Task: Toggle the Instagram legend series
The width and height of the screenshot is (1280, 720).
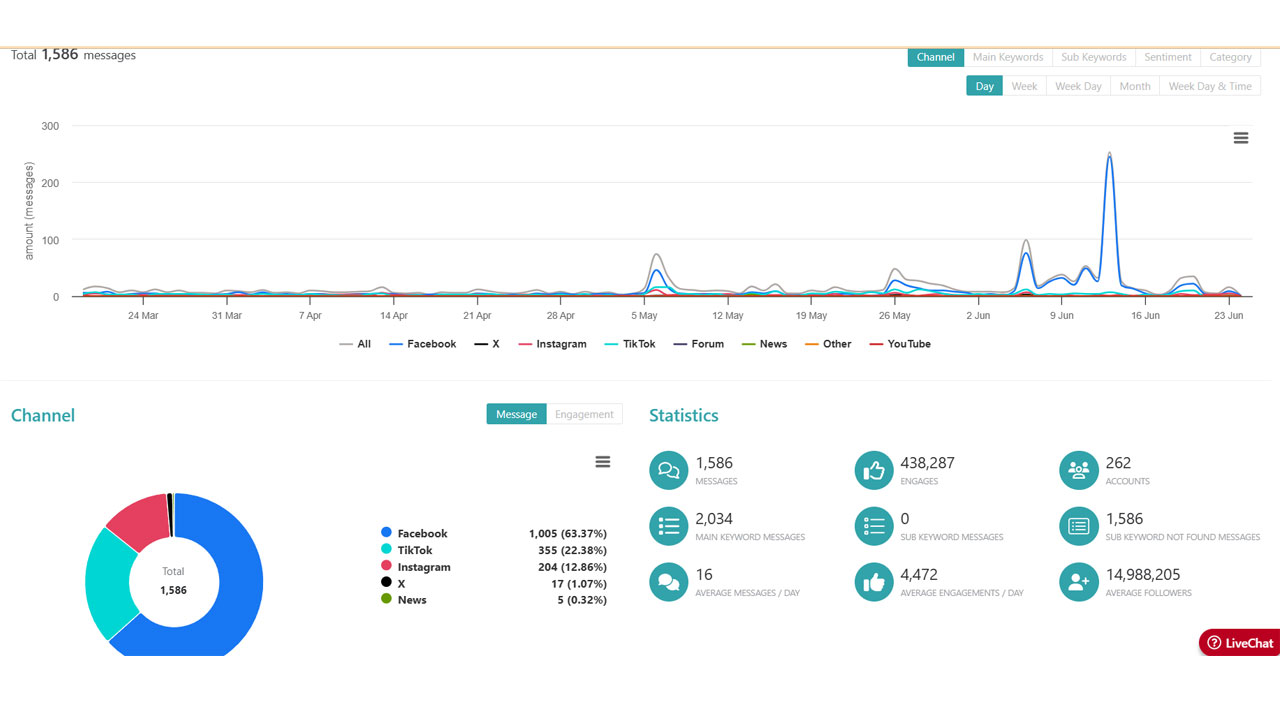Action: tap(552, 344)
